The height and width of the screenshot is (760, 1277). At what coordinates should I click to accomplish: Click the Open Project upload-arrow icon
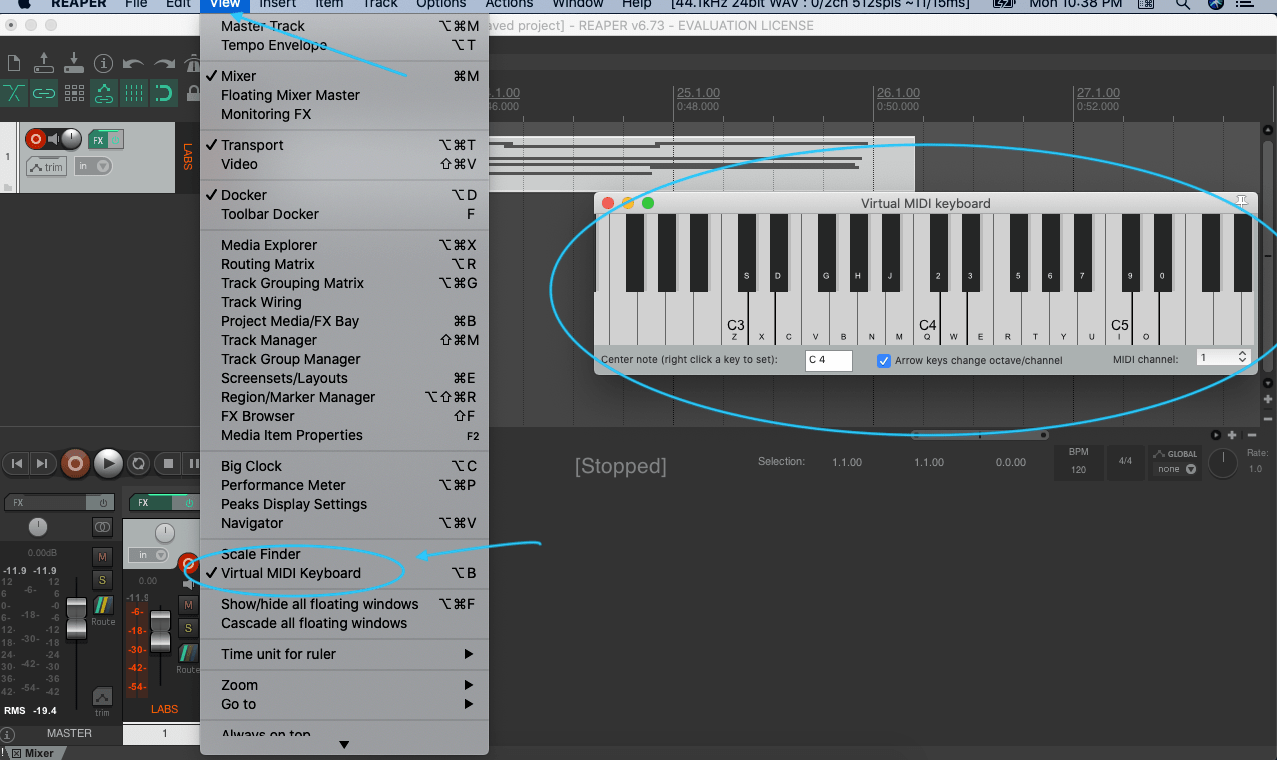[43, 63]
